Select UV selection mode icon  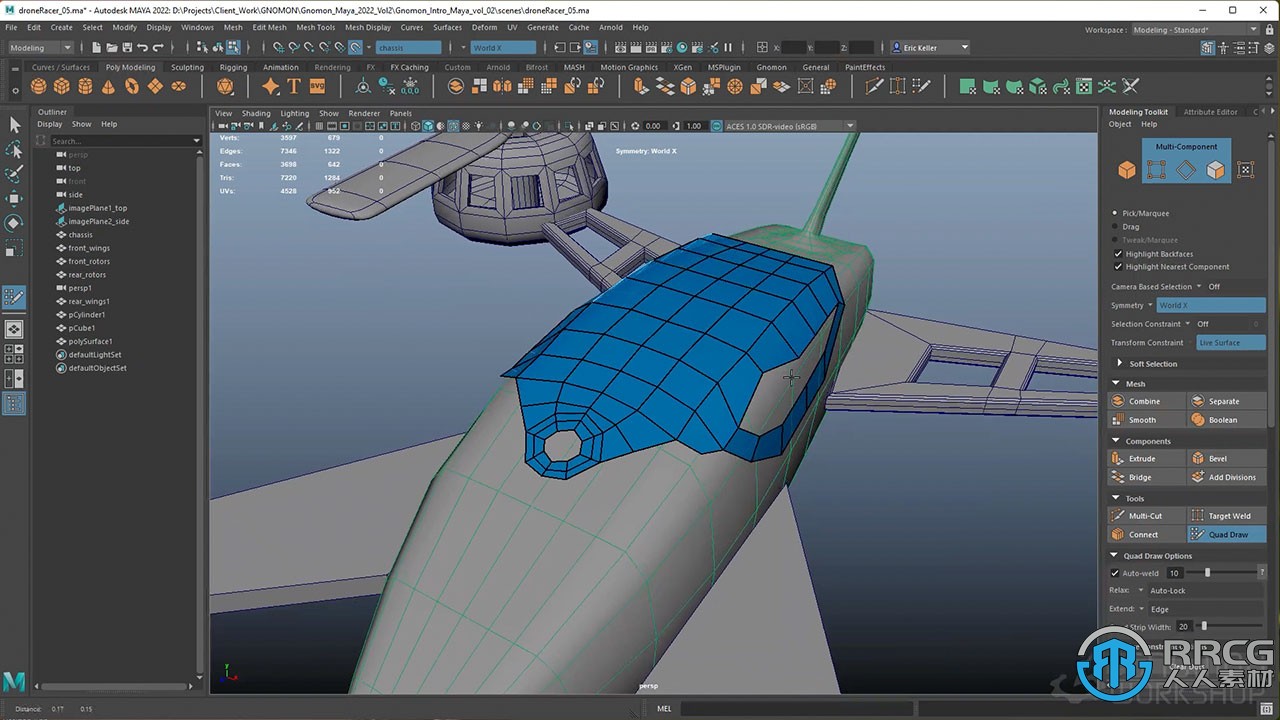(1245, 170)
